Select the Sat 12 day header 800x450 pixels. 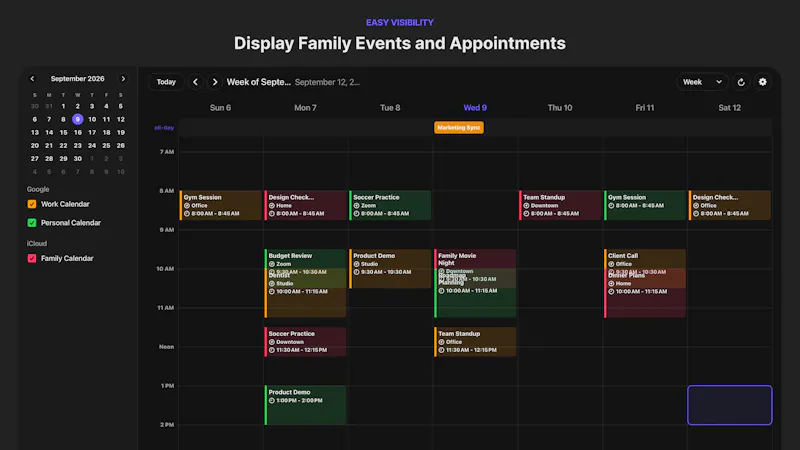(x=730, y=108)
